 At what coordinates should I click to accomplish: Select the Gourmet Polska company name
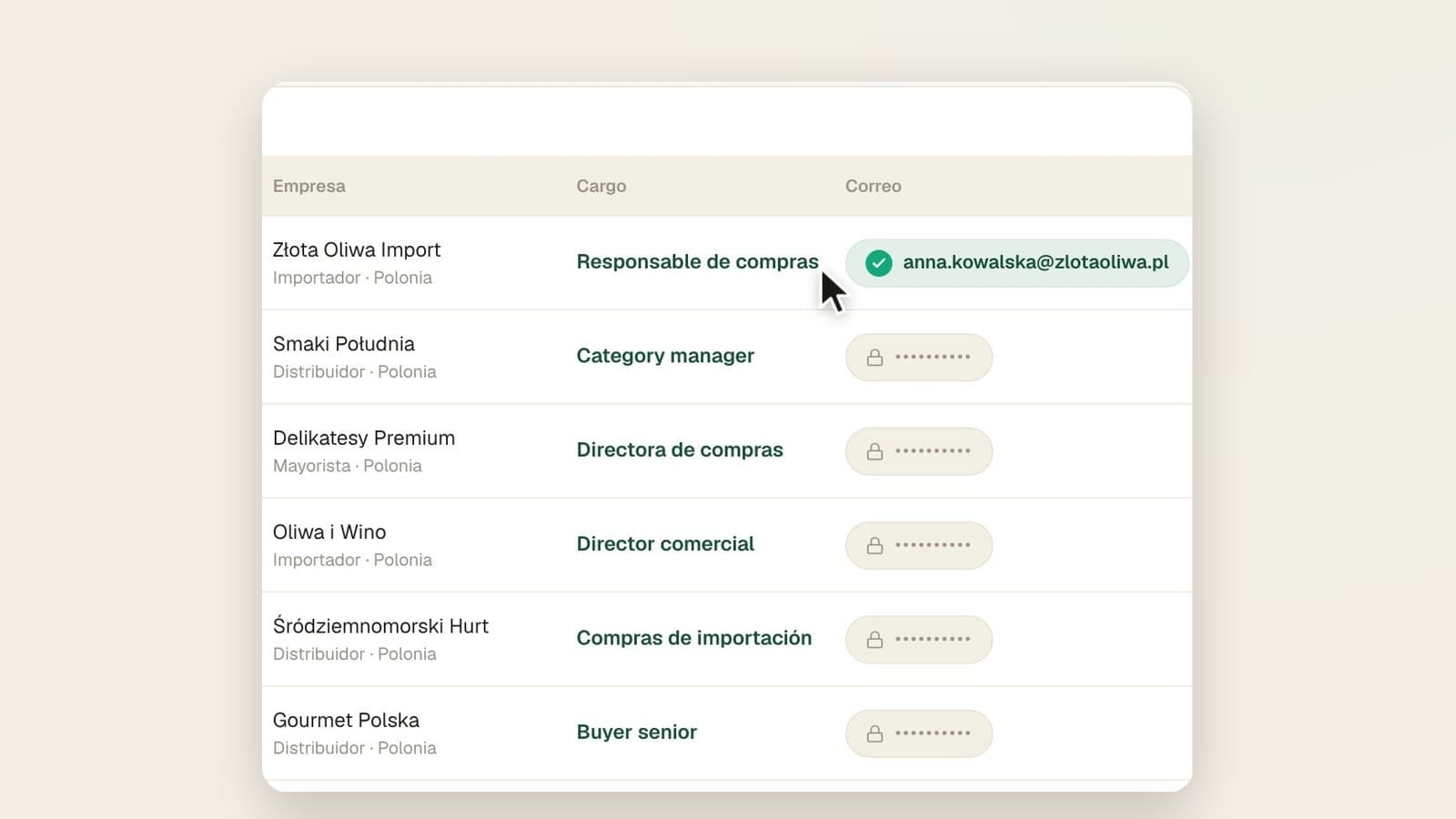coord(346,720)
